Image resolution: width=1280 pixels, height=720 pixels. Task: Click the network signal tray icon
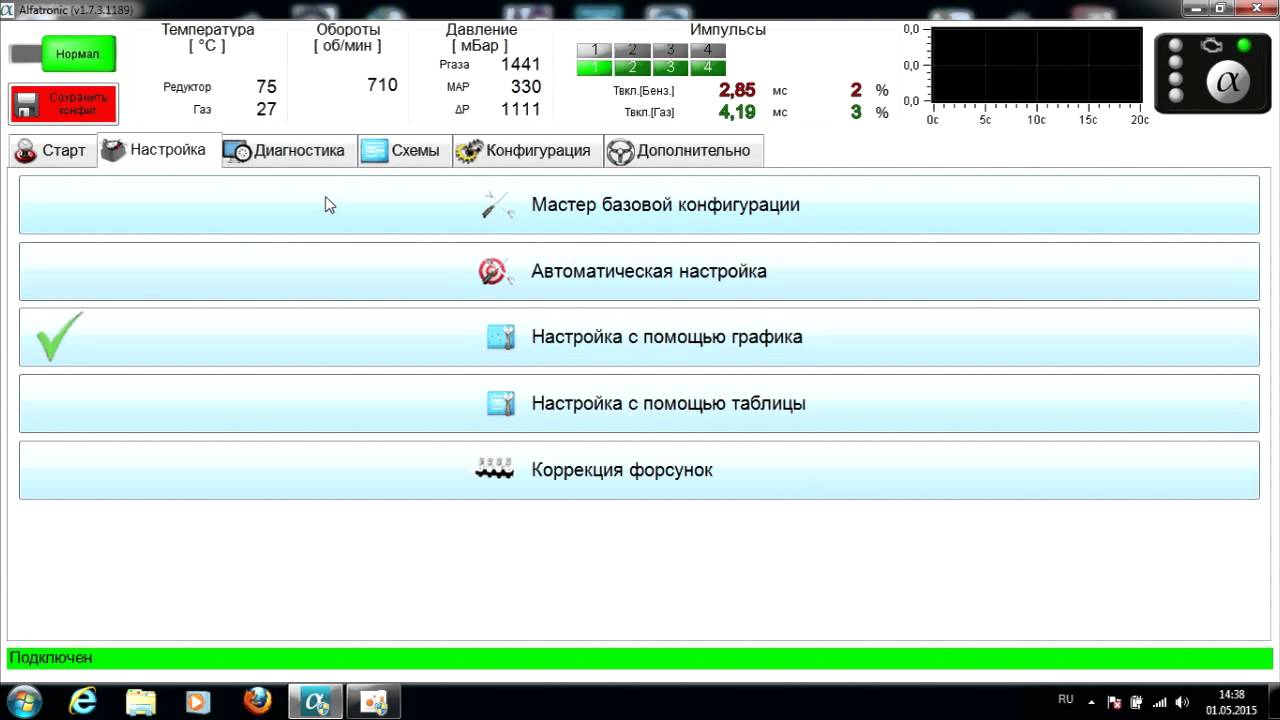pyautogui.click(x=1161, y=702)
